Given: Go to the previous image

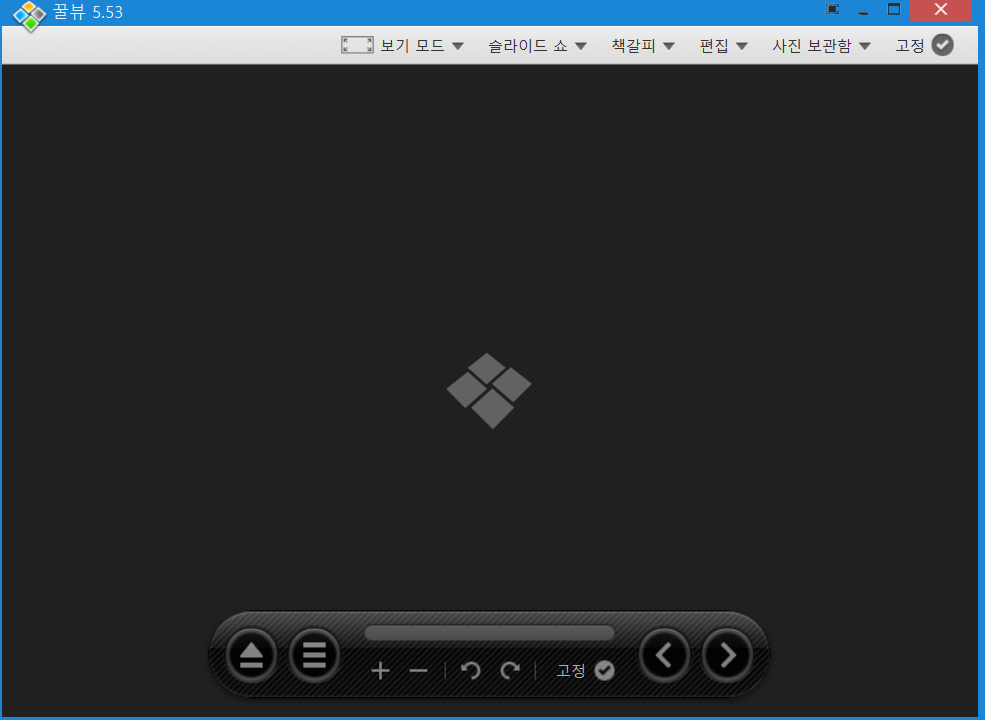Looking at the screenshot, I should (x=665, y=656).
